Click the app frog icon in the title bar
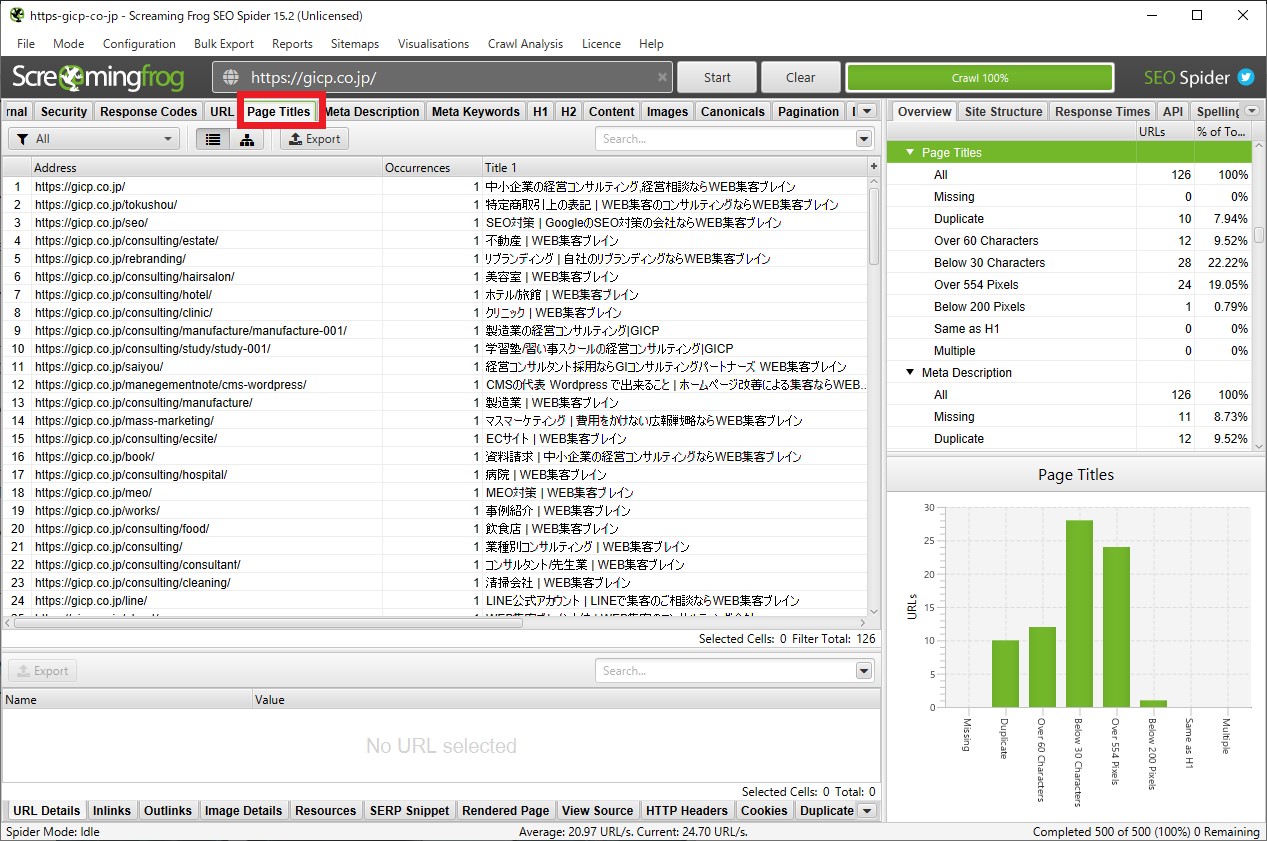The width and height of the screenshot is (1267, 841). (17, 15)
